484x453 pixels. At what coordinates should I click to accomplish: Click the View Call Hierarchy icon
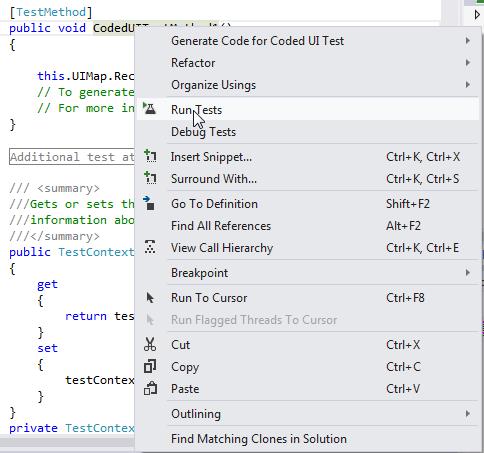pyautogui.click(x=150, y=248)
